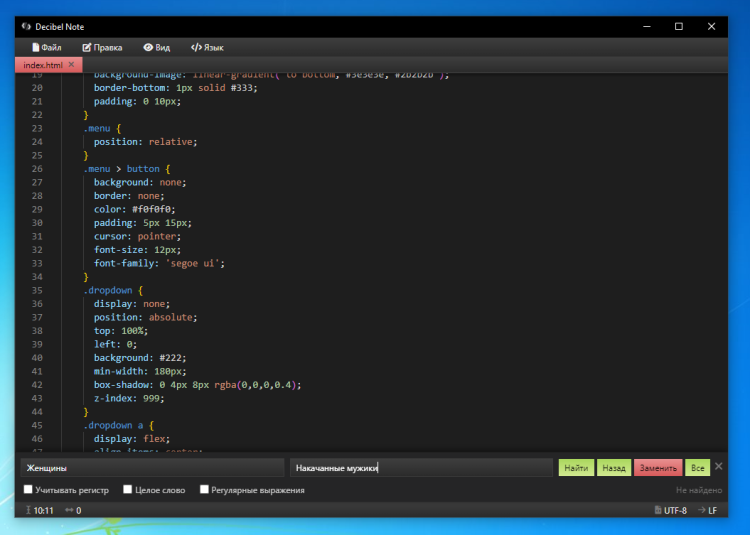Open the Язык menu

207,47
